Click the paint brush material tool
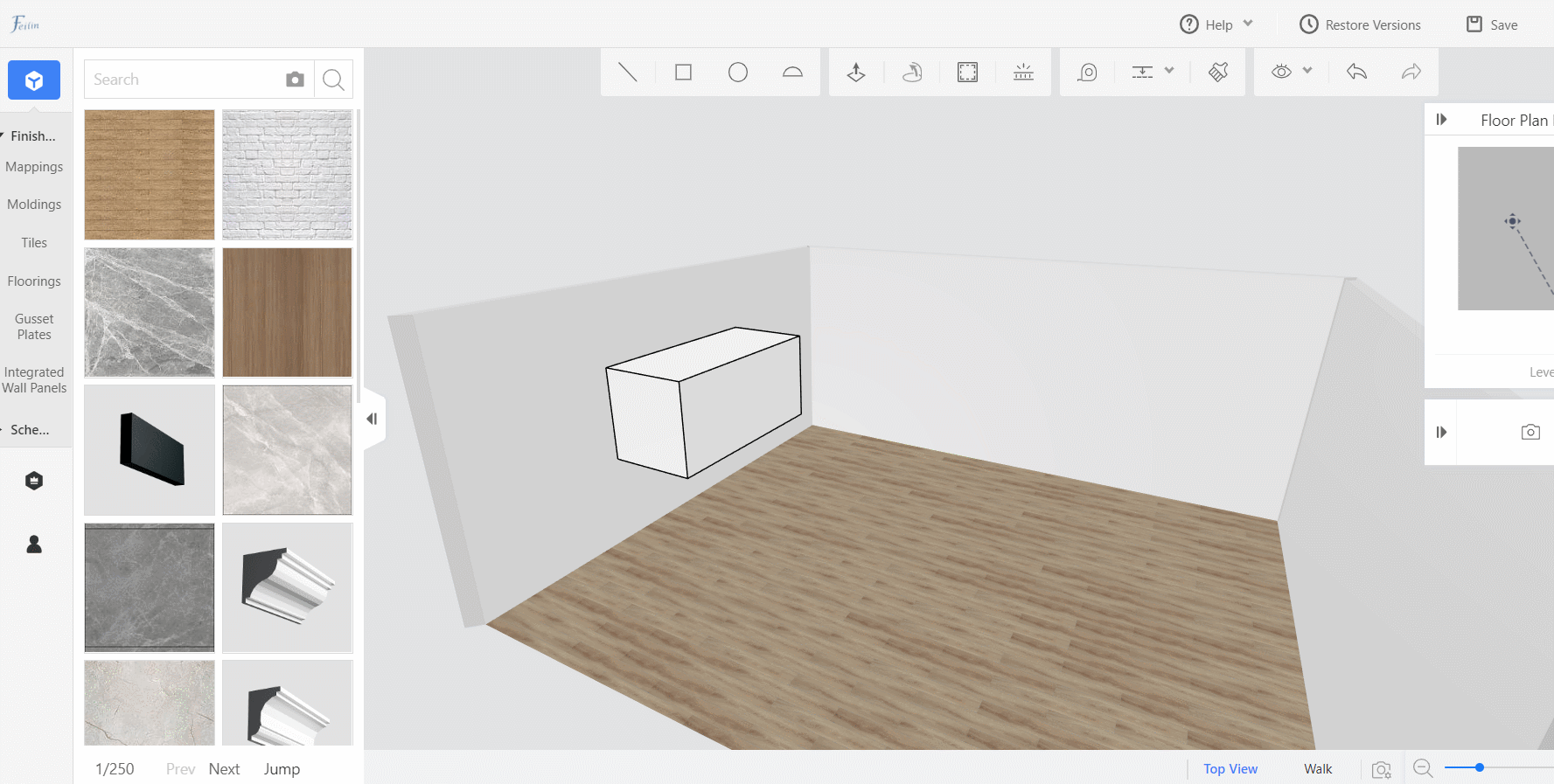Viewport: 1554px width, 784px height. (x=1218, y=72)
